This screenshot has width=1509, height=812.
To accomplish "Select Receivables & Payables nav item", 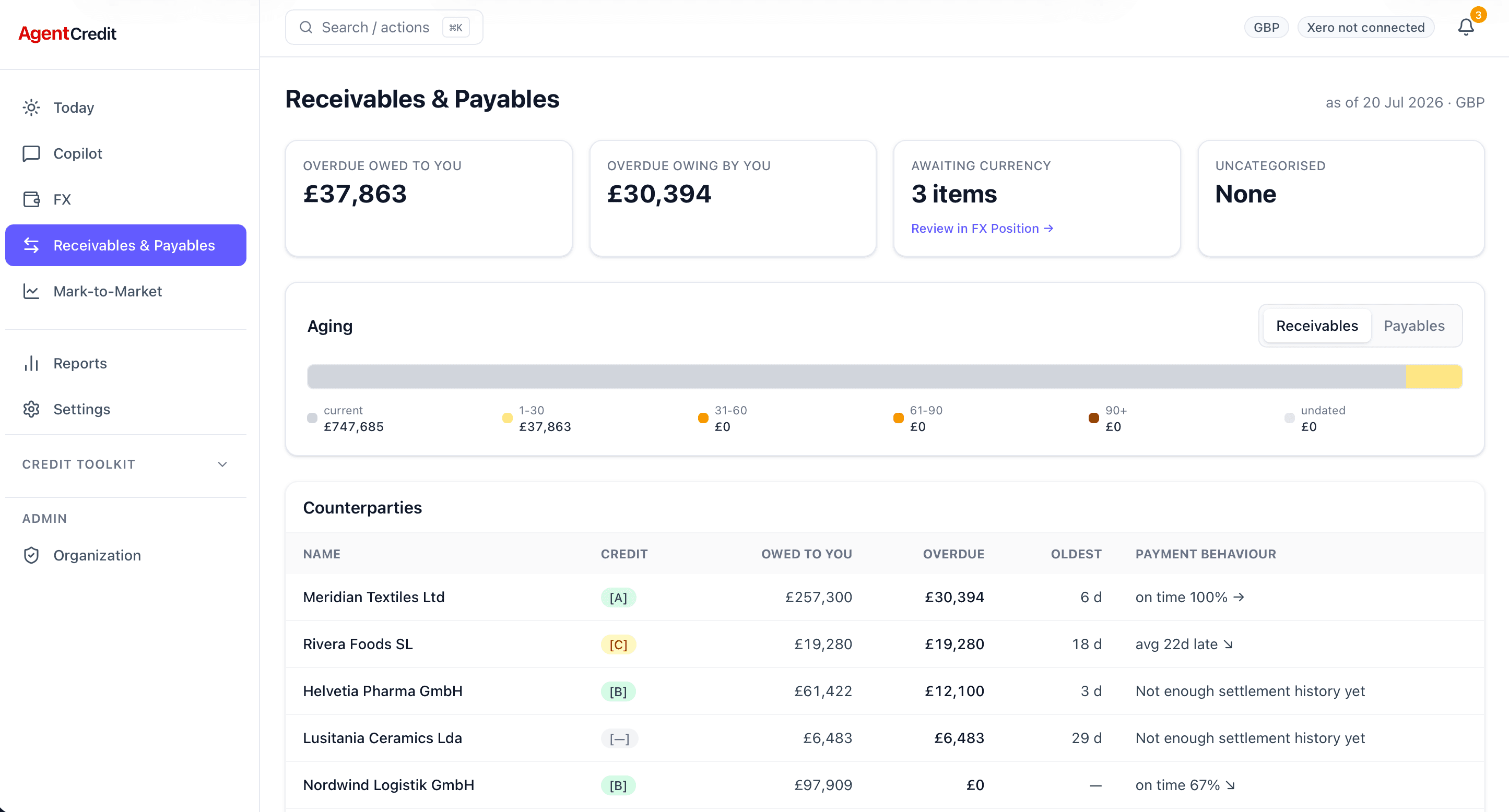I will (125, 245).
